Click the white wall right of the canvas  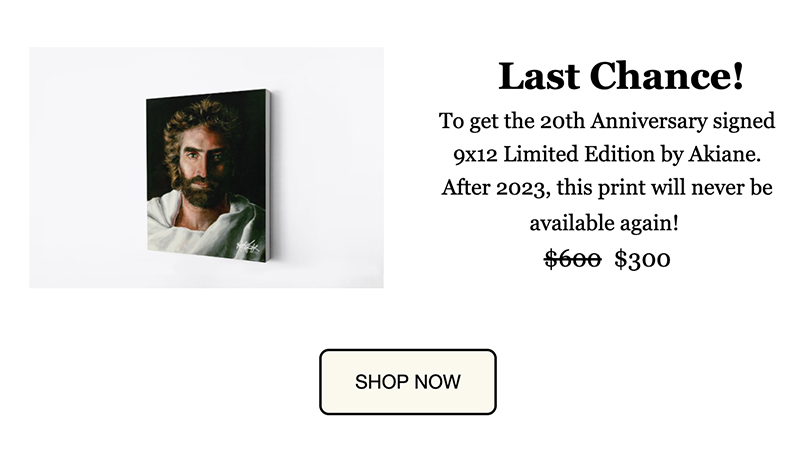click(329, 167)
